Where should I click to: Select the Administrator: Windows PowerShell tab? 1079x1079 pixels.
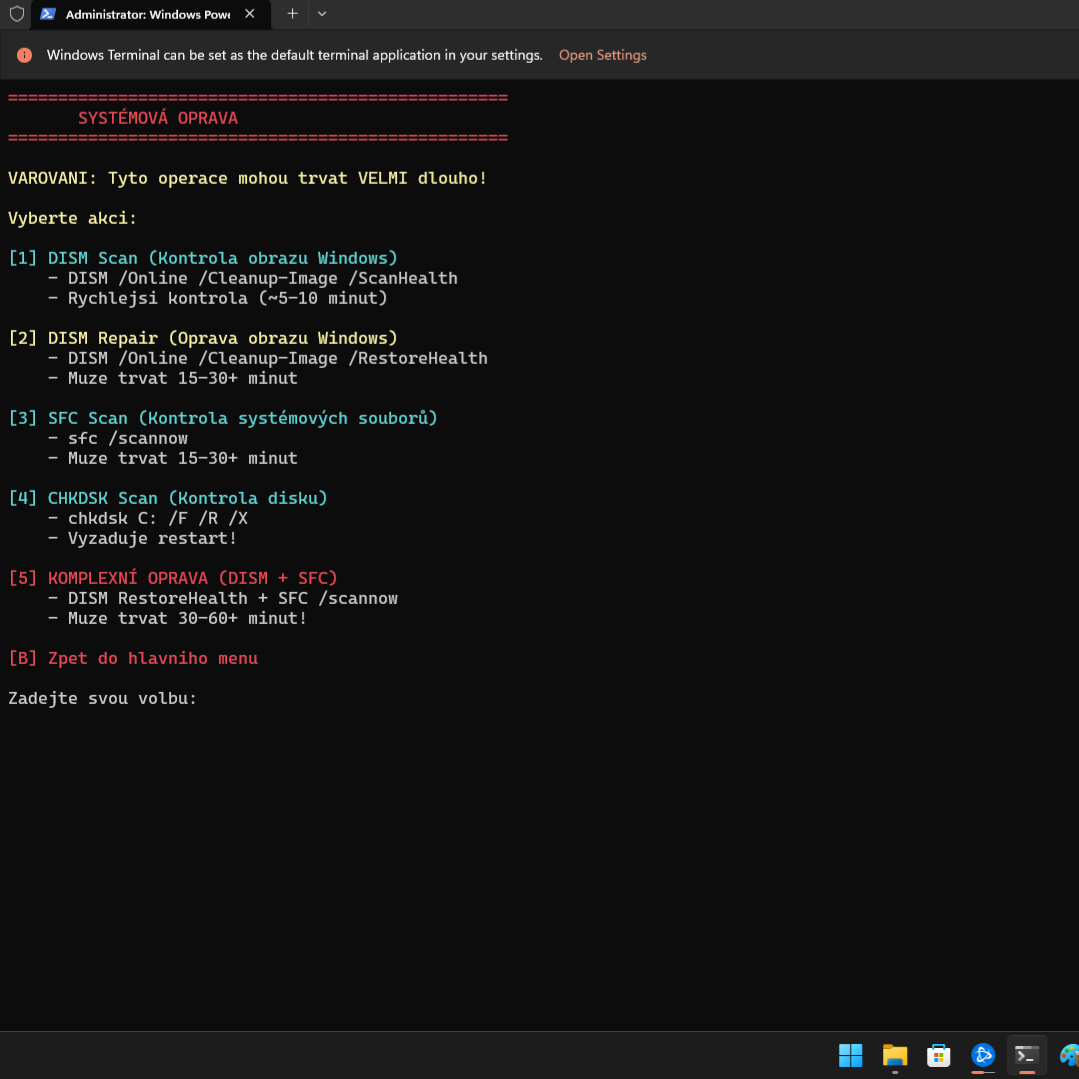tap(147, 15)
